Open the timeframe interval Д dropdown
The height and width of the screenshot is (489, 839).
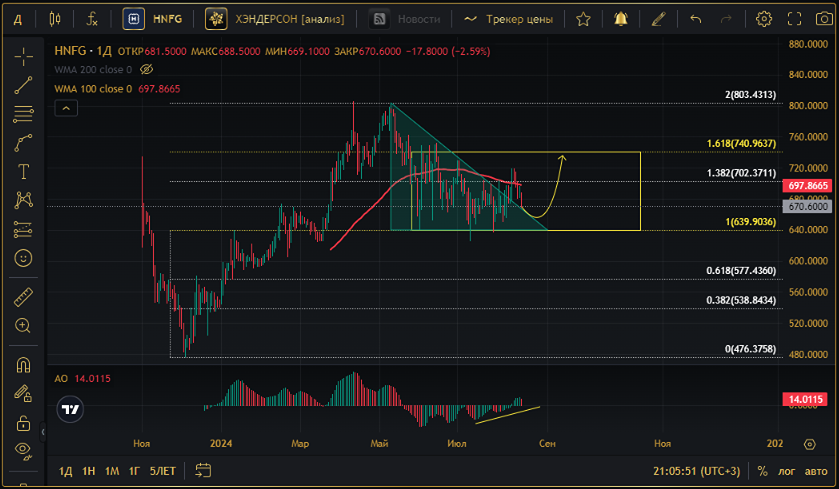coord(17,20)
